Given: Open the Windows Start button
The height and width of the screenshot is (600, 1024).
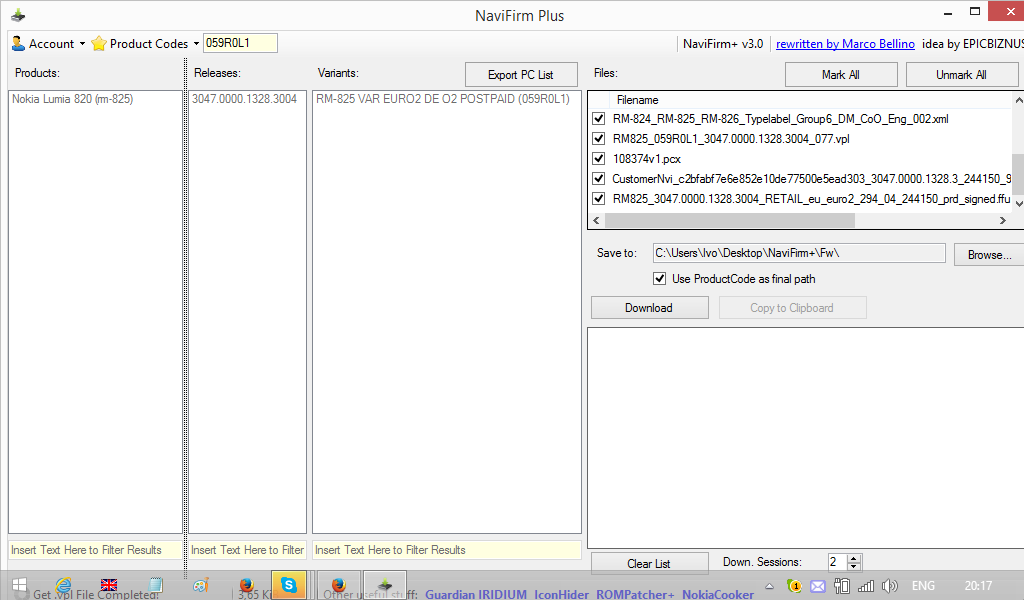Looking at the screenshot, I should [x=20, y=585].
